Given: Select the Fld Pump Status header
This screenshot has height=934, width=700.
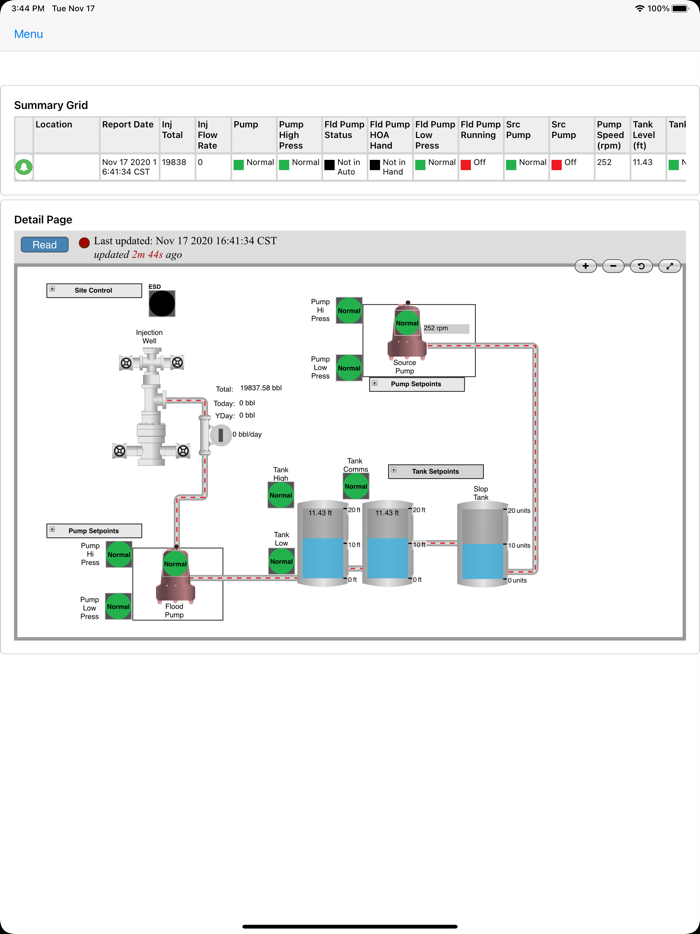Looking at the screenshot, I should (x=344, y=135).
